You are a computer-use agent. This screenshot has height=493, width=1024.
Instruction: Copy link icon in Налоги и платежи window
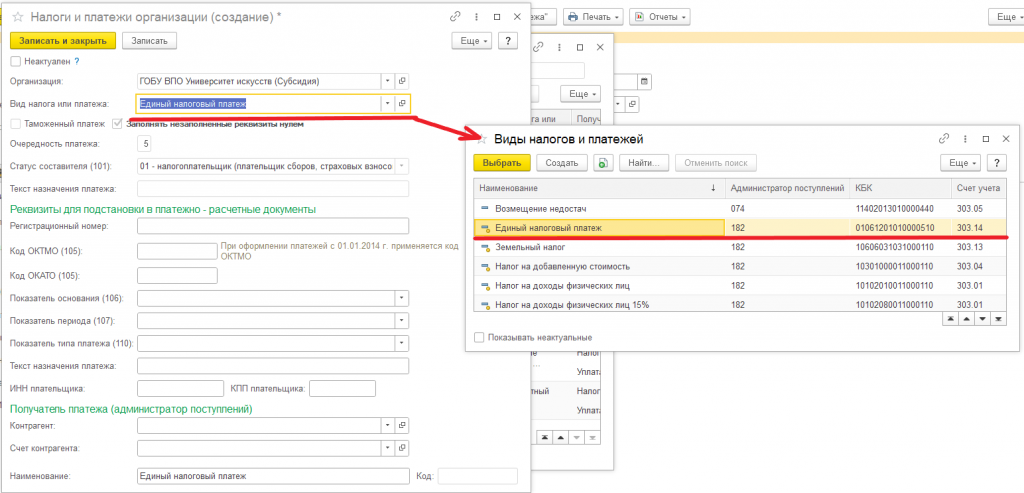point(455,18)
